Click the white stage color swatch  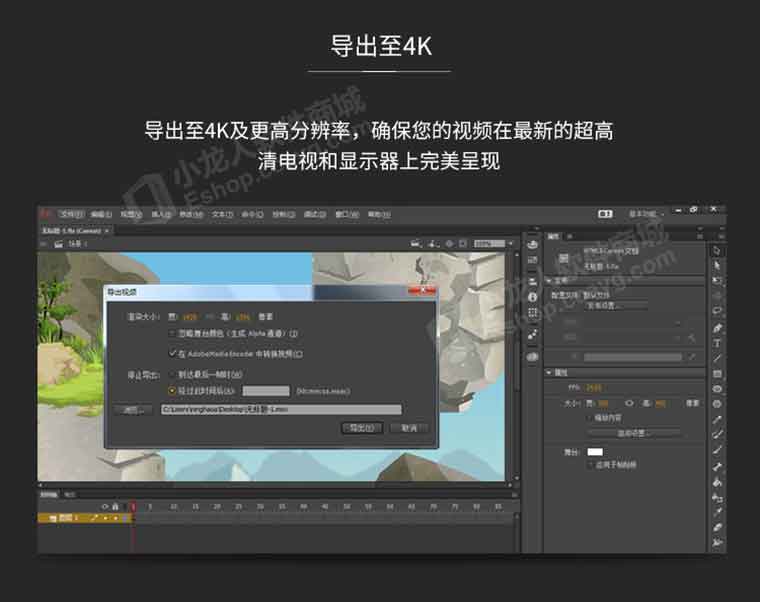tap(595, 452)
